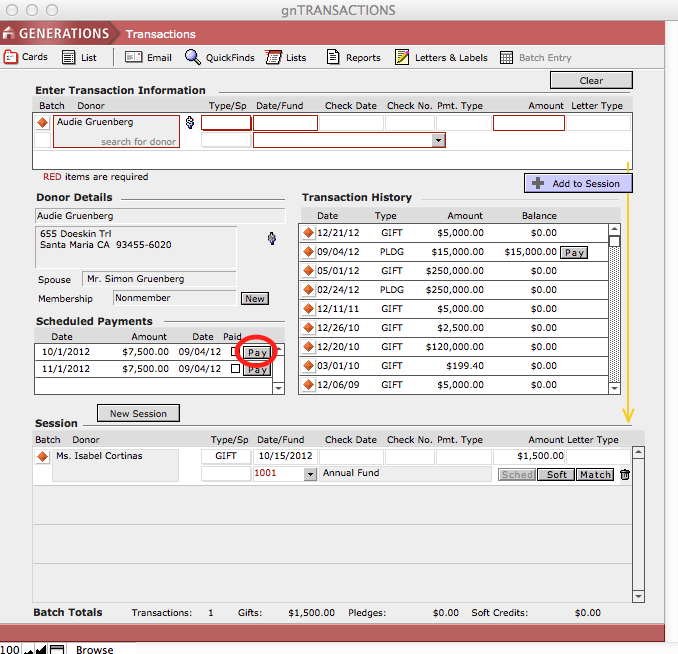The height and width of the screenshot is (654, 678).
Task: Check Paid box for 11/1/2012 payment
Action: click(x=235, y=369)
